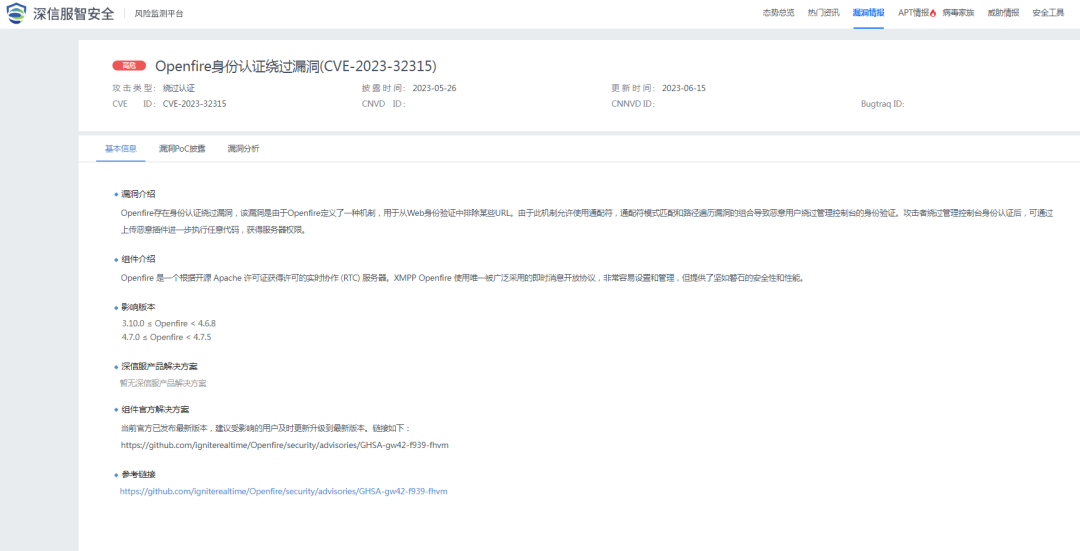The height and width of the screenshot is (551, 1080).
Task: Click the CNNVD ID field label
Action: (633, 104)
